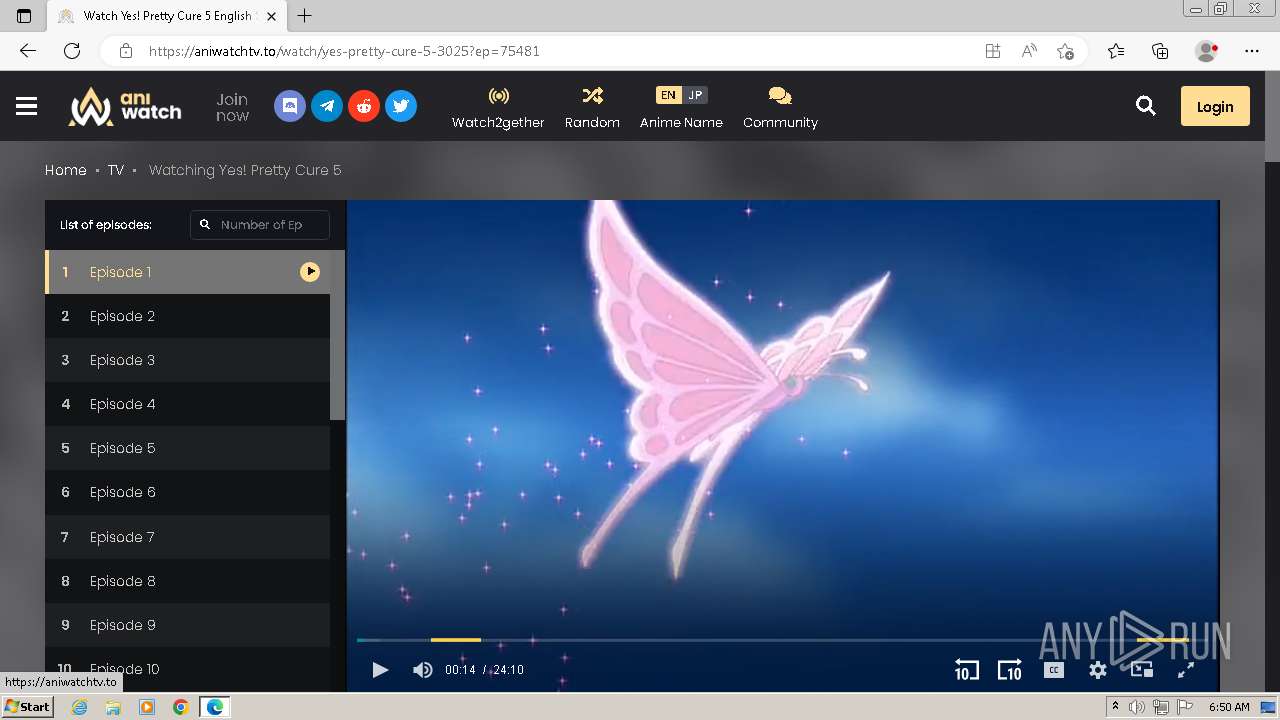Open the Twitter icon link

401,106
